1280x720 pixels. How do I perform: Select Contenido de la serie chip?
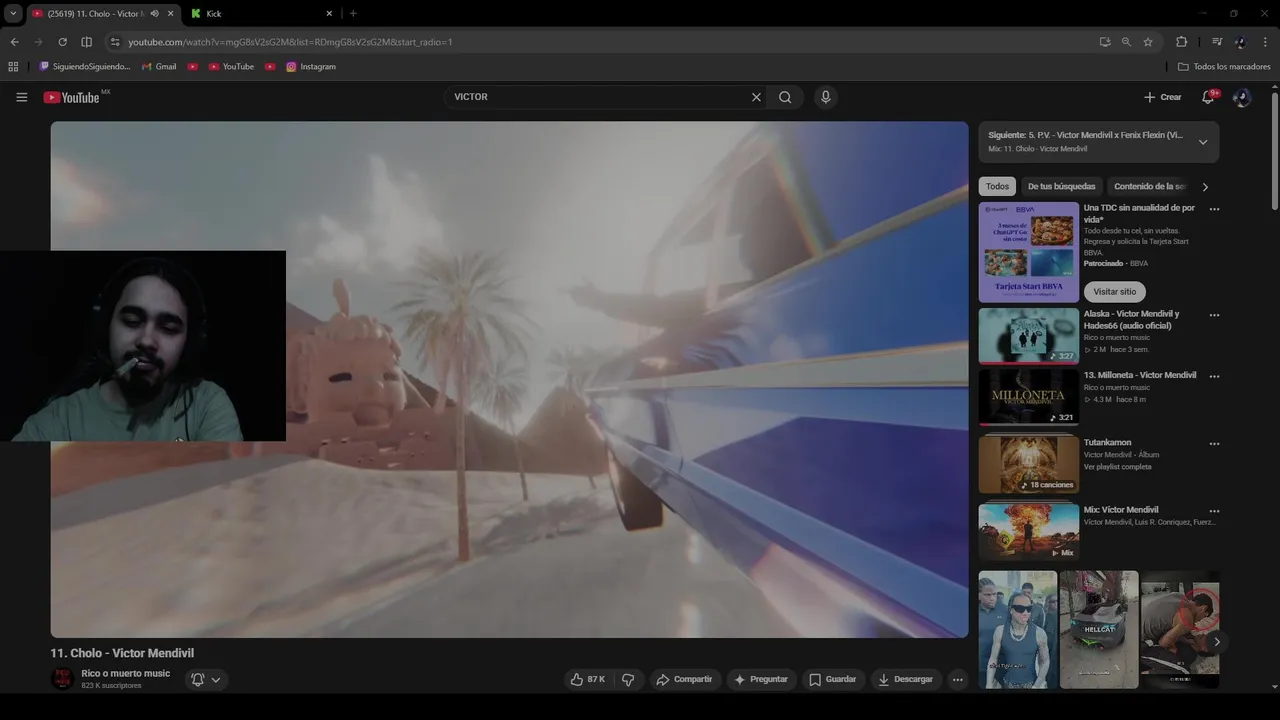point(1150,186)
